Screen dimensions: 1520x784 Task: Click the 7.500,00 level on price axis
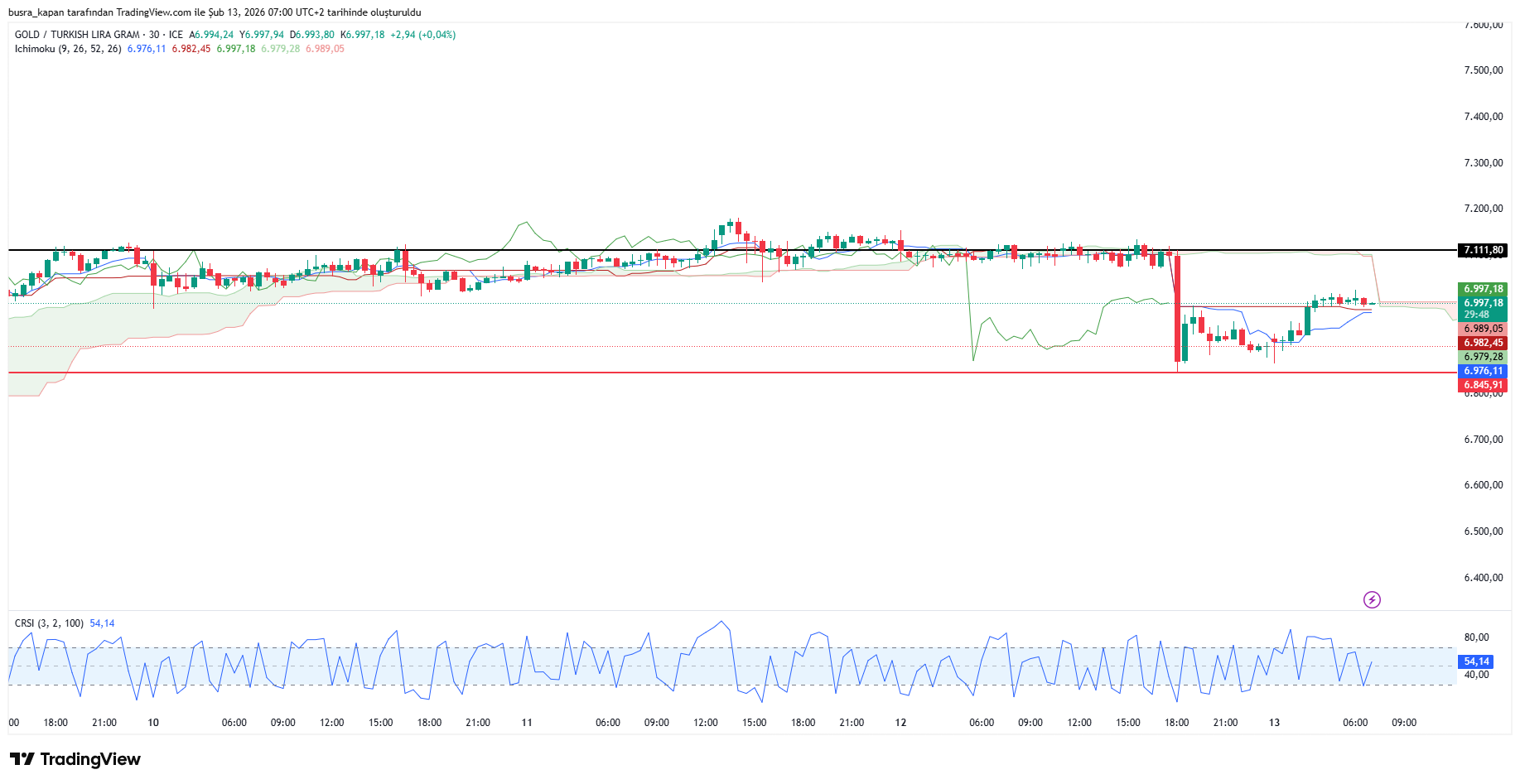pos(1483,70)
